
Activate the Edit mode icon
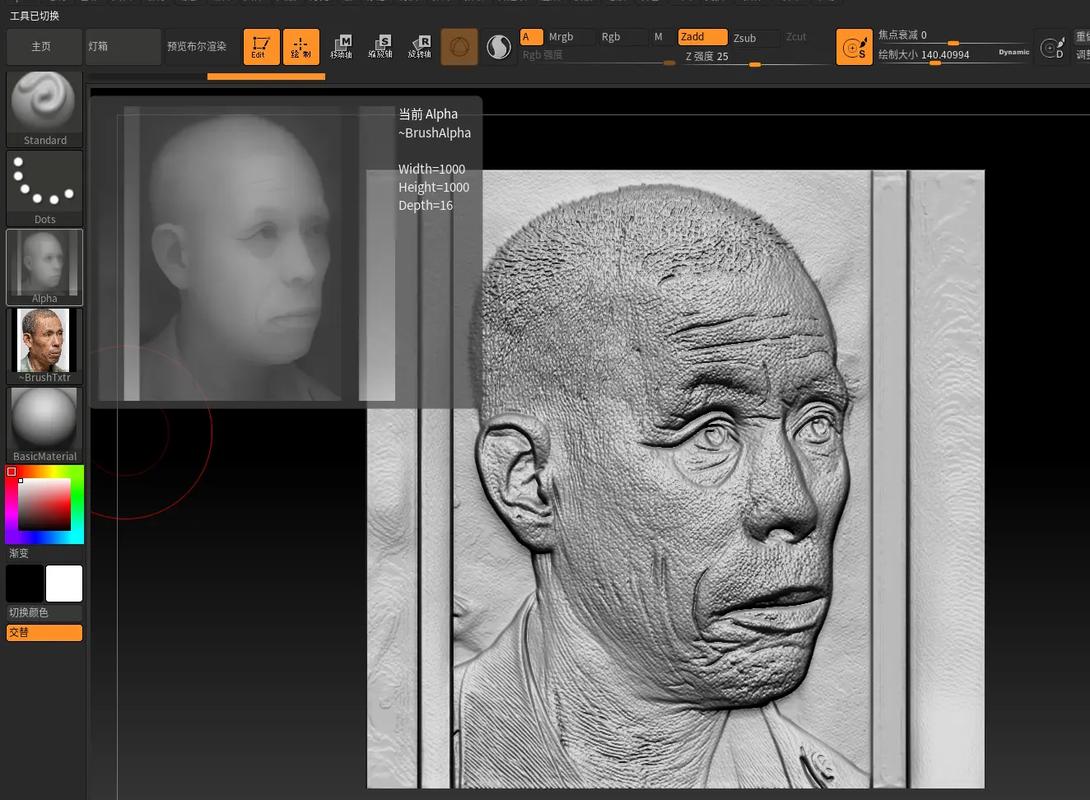coord(261,47)
